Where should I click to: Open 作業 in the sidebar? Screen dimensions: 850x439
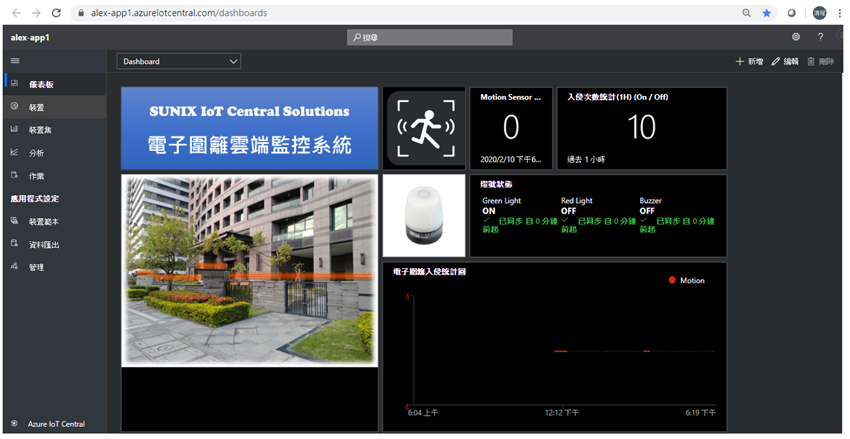(54, 176)
